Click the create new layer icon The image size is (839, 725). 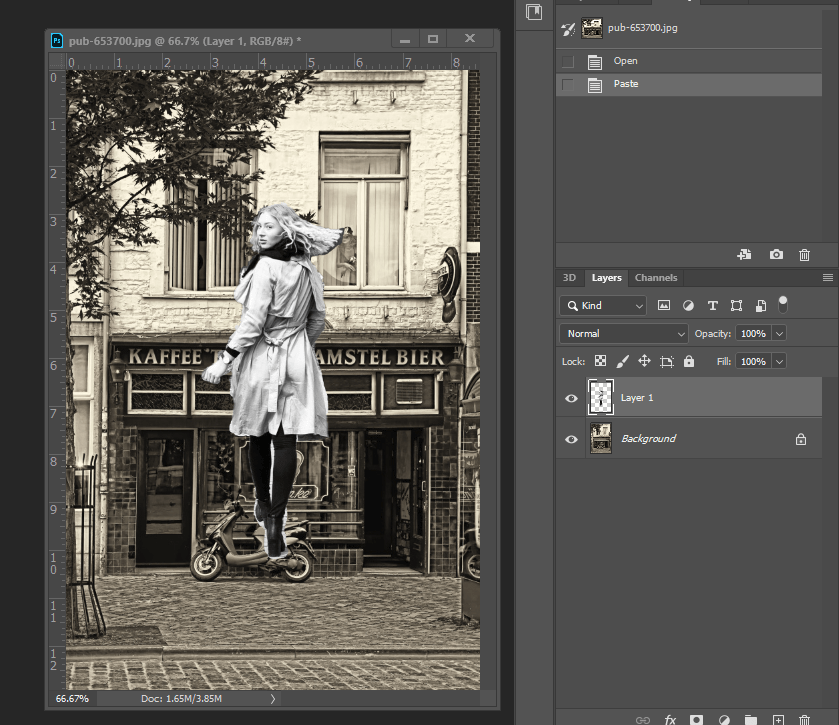(x=778, y=719)
